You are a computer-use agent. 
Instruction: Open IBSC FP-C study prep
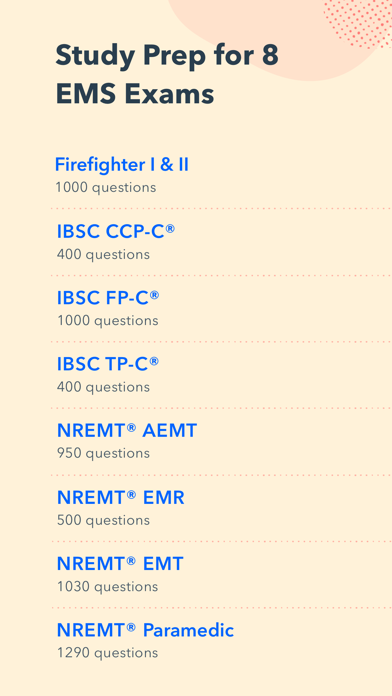point(108,298)
